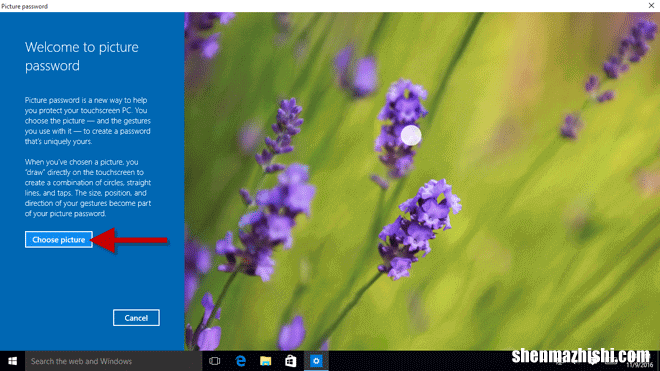Screen dimensions: 660x371
Task: Open File Explorer from the taskbar
Action: click(266, 361)
